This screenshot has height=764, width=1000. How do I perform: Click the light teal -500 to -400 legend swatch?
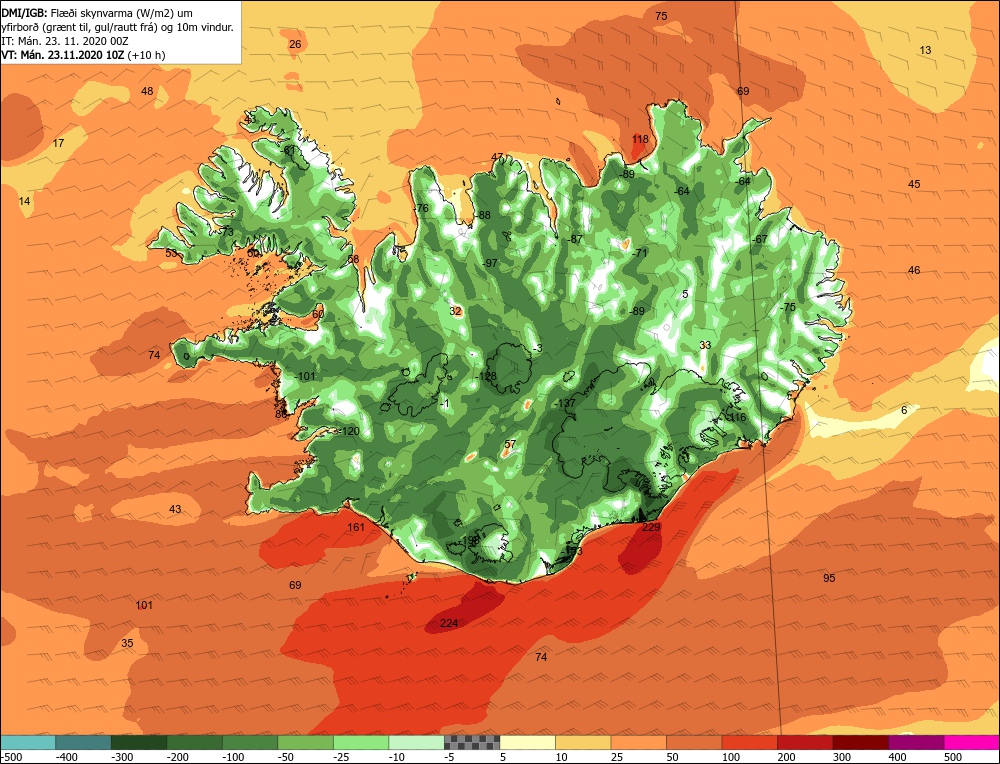[x=28, y=742]
